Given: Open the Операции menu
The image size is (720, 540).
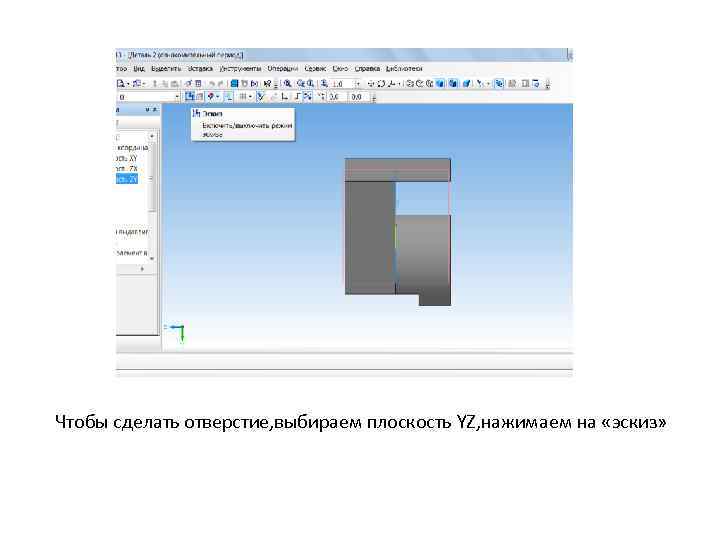Looking at the screenshot, I should pos(283,68).
